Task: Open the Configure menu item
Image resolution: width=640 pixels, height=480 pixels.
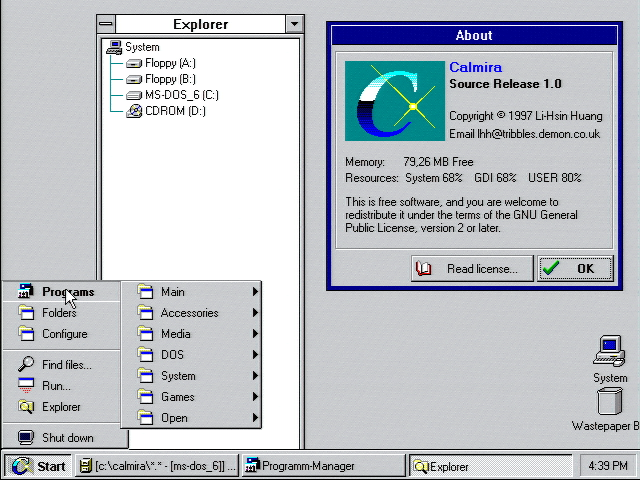Action: coord(64,334)
